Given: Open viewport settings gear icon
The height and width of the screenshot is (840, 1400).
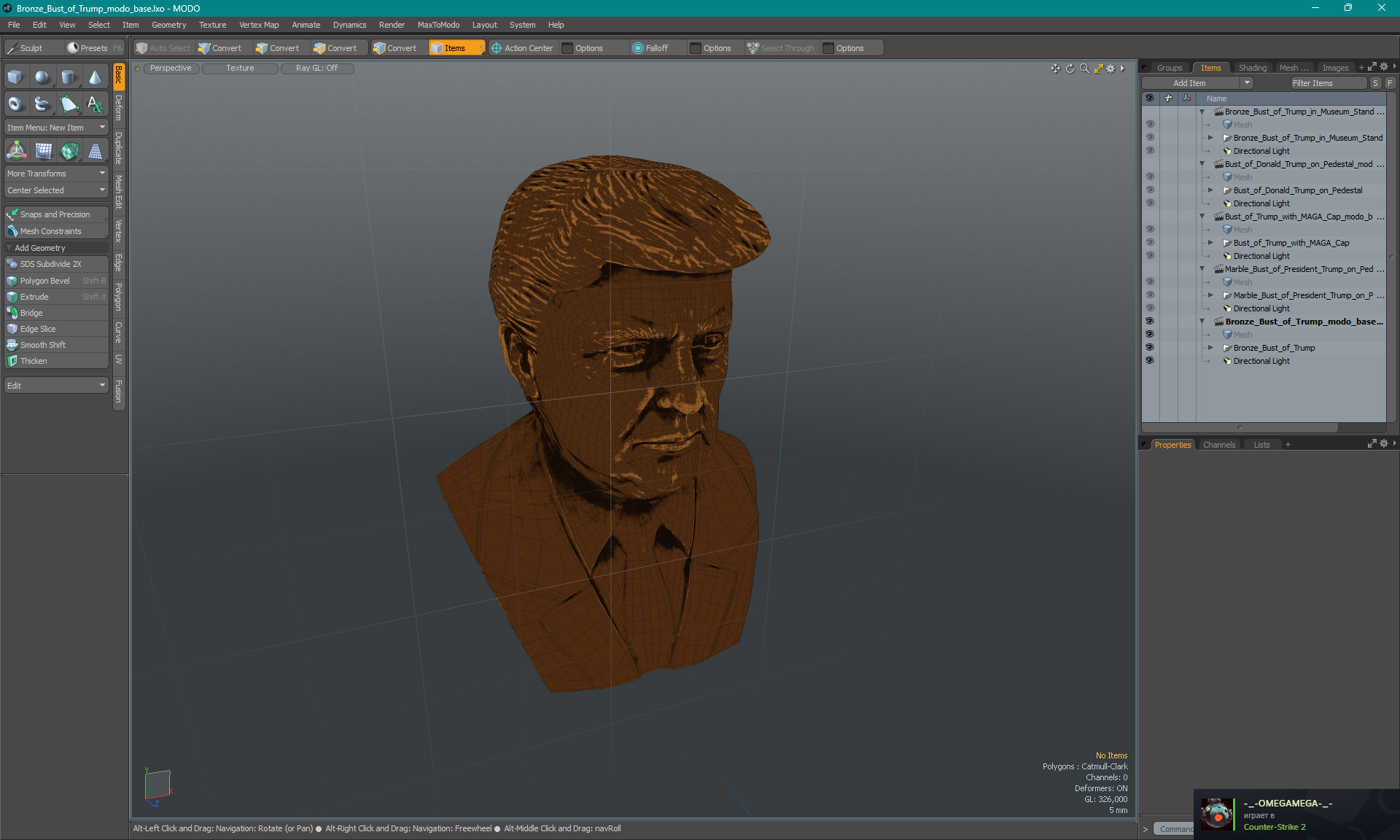Looking at the screenshot, I should tap(1111, 69).
